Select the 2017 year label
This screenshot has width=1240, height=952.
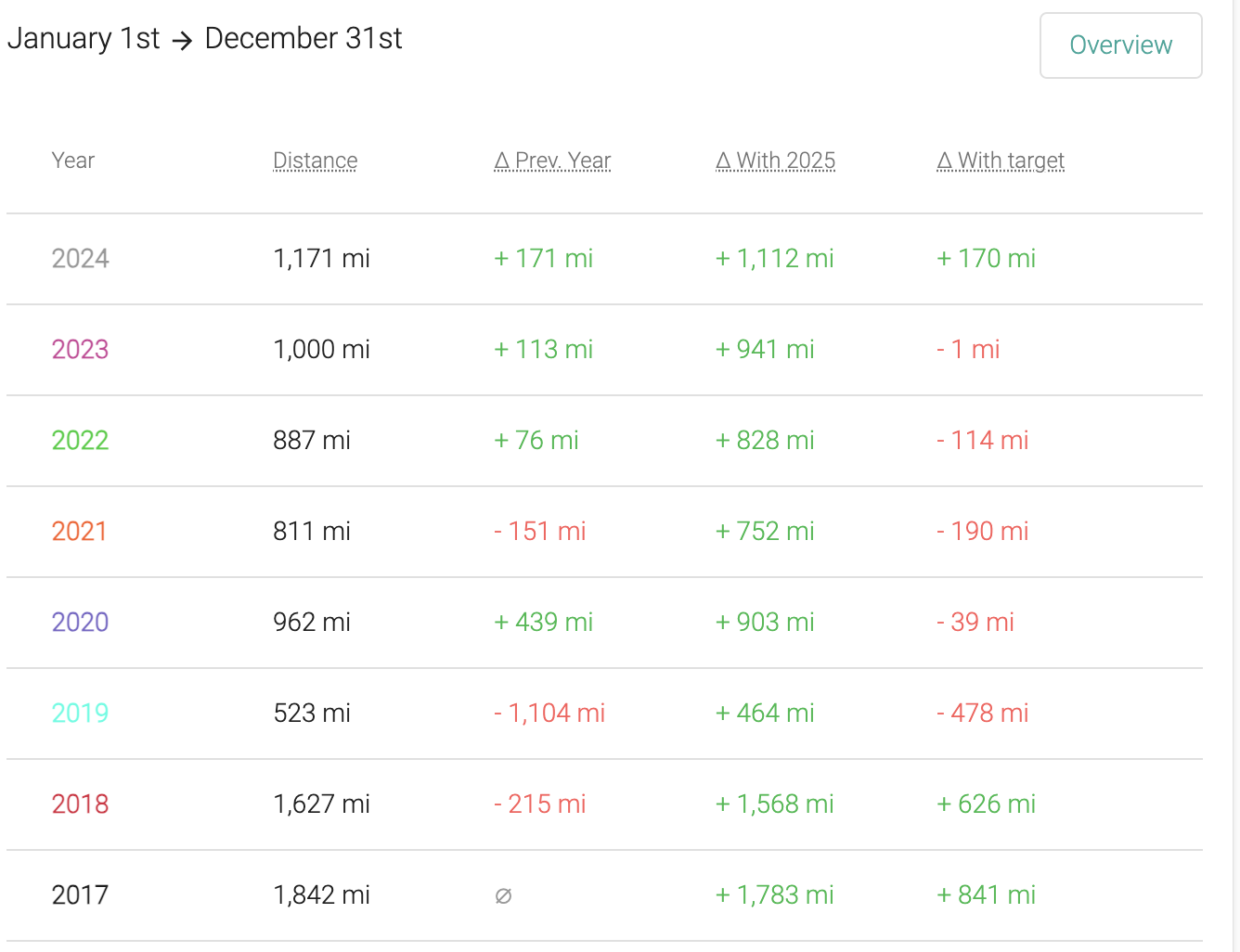point(80,895)
